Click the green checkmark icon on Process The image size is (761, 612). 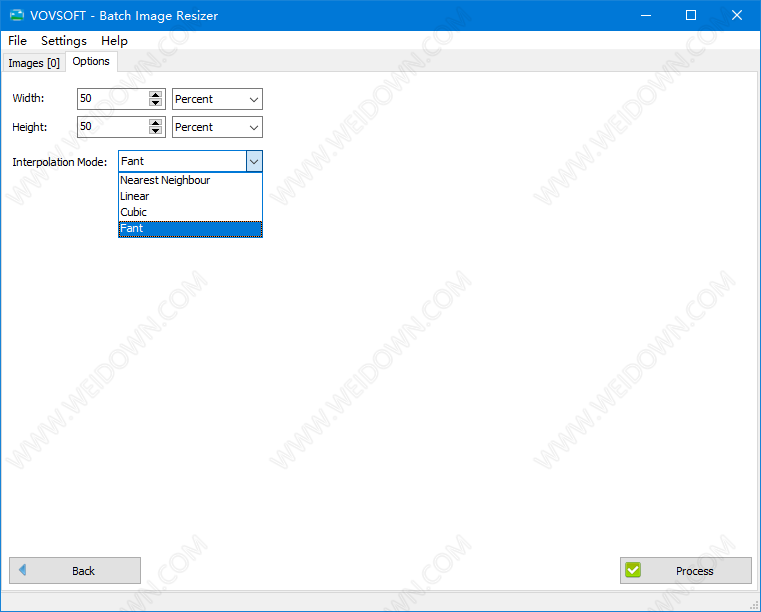(633, 570)
